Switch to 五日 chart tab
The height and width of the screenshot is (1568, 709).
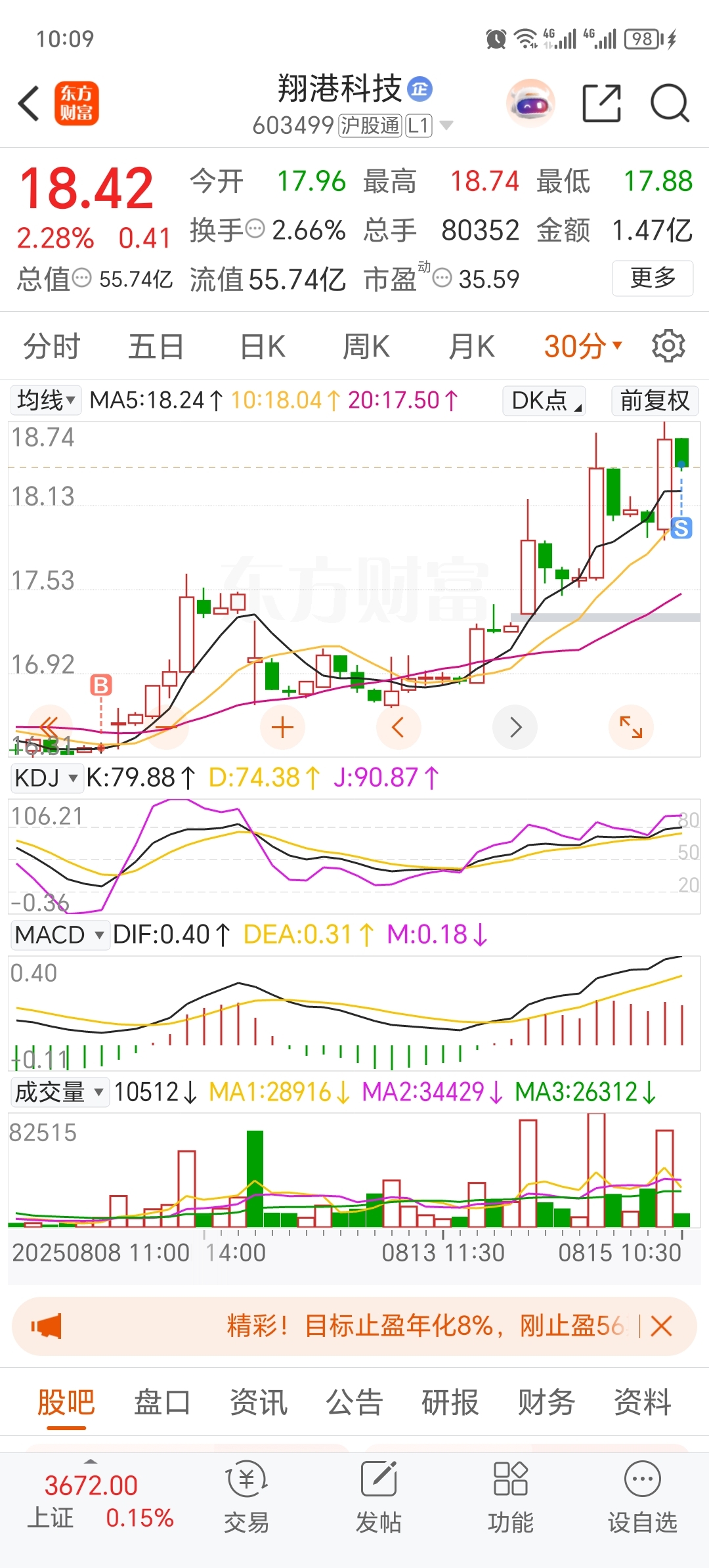(x=156, y=346)
